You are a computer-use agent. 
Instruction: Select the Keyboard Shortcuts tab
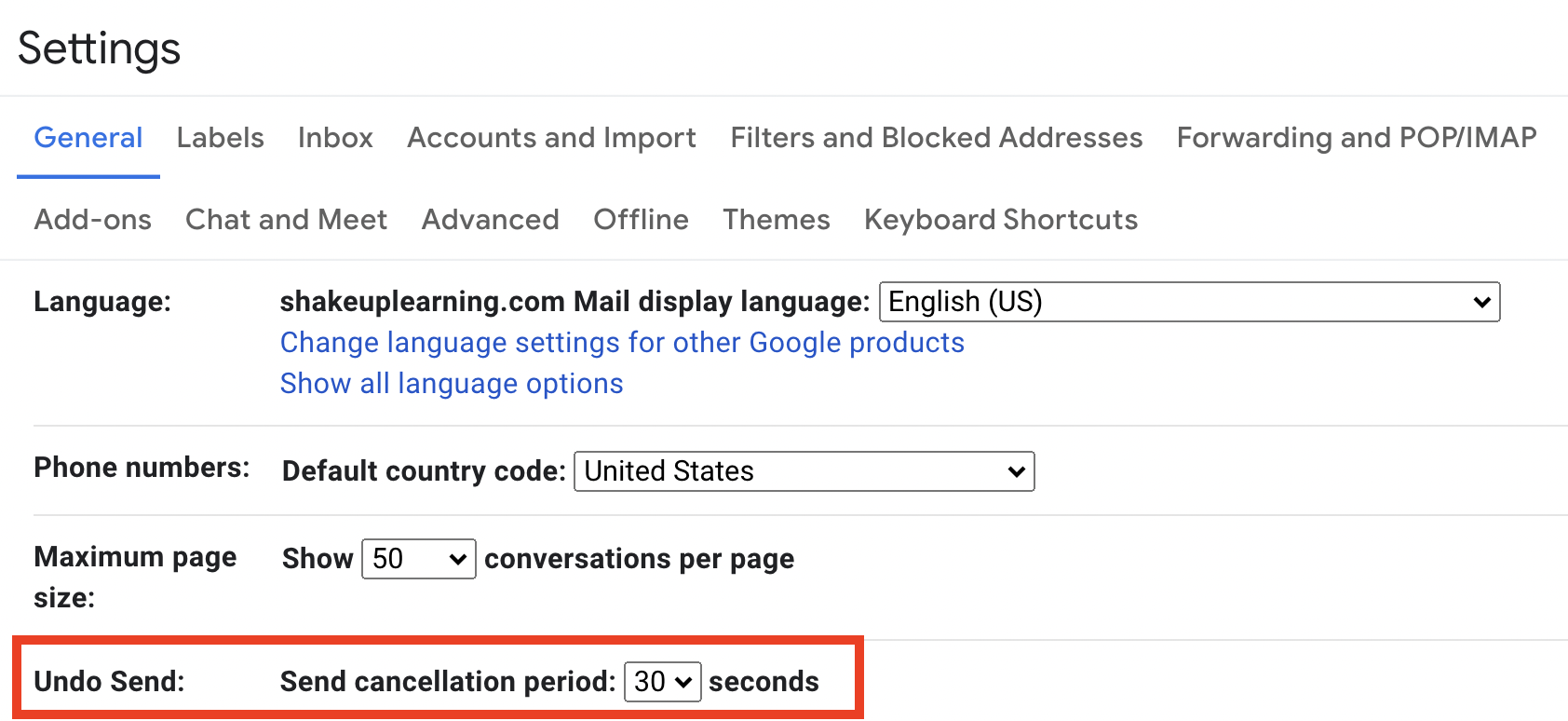1001,220
